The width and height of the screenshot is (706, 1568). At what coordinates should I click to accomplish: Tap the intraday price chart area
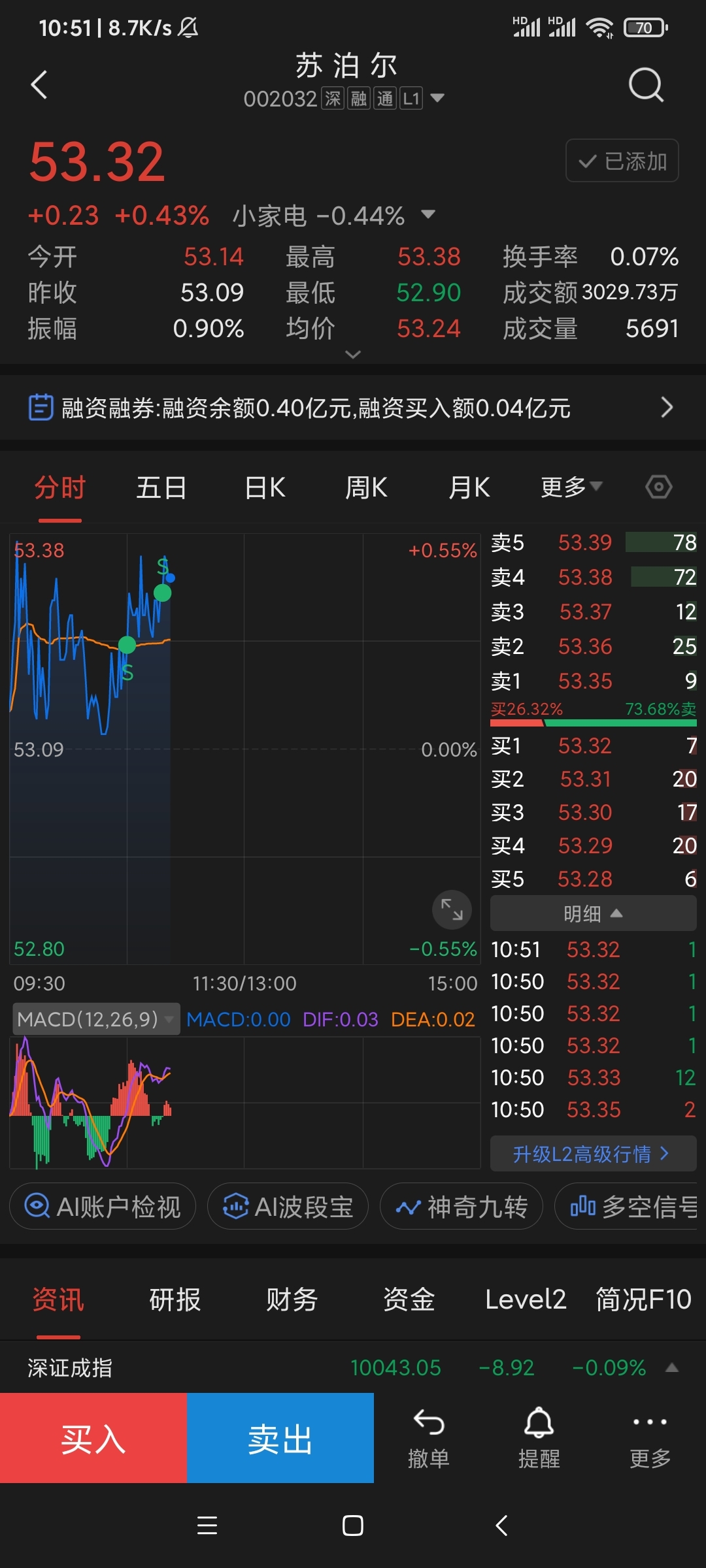(245, 749)
